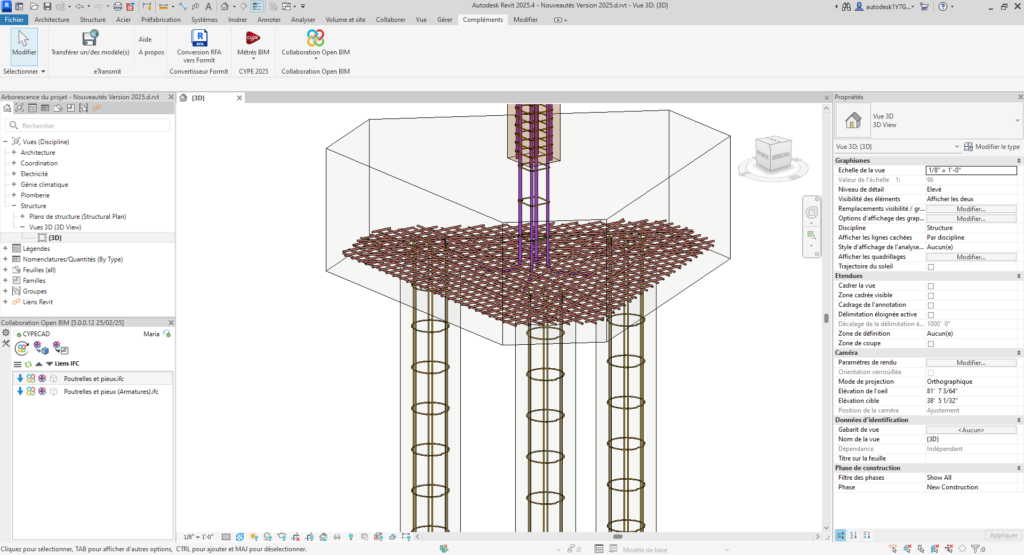
Task: Click the green refresh icon beside Liens IFC
Action: pyautogui.click(x=27, y=364)
